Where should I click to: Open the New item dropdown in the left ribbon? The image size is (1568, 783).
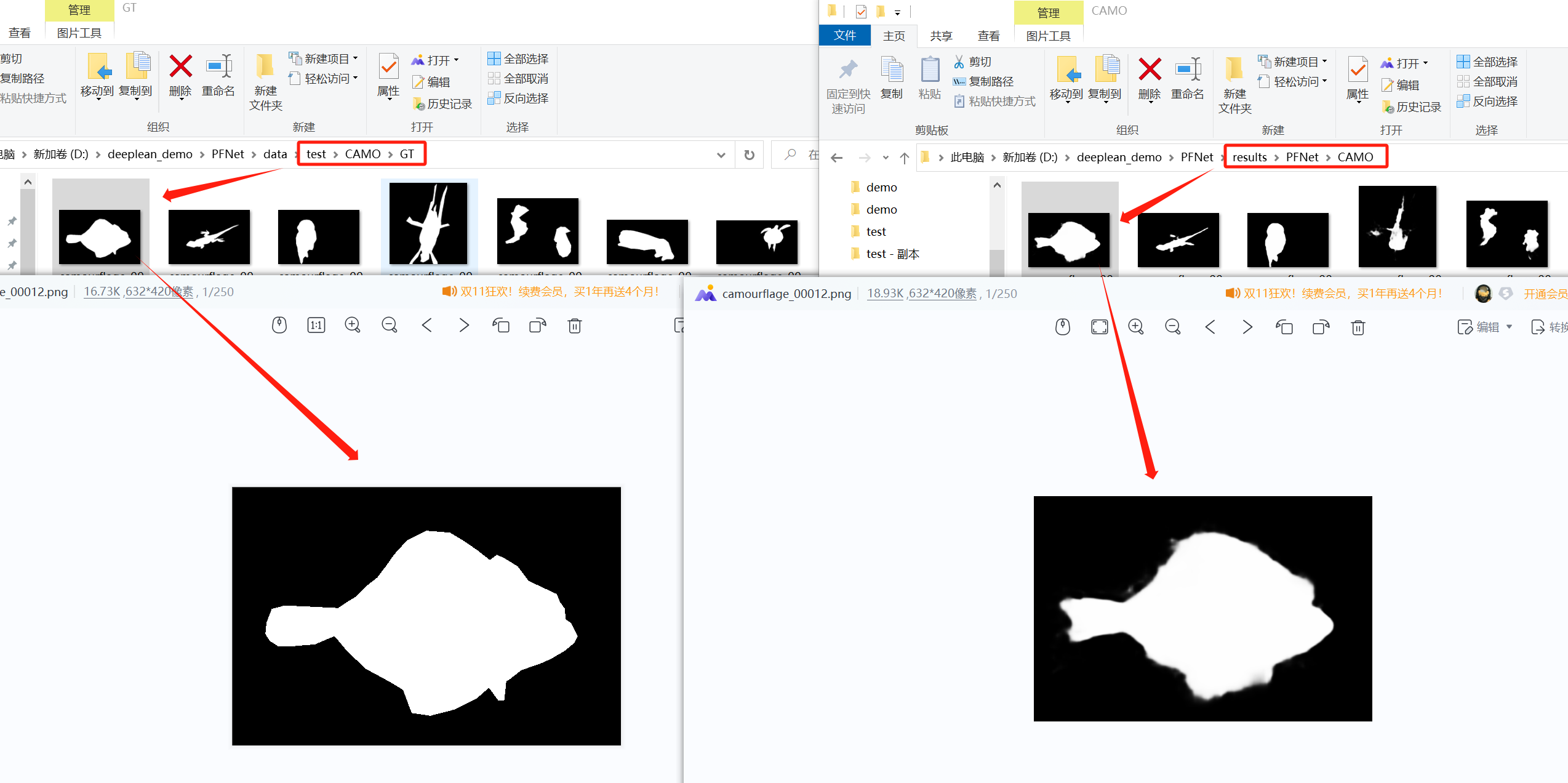(325, 58)
